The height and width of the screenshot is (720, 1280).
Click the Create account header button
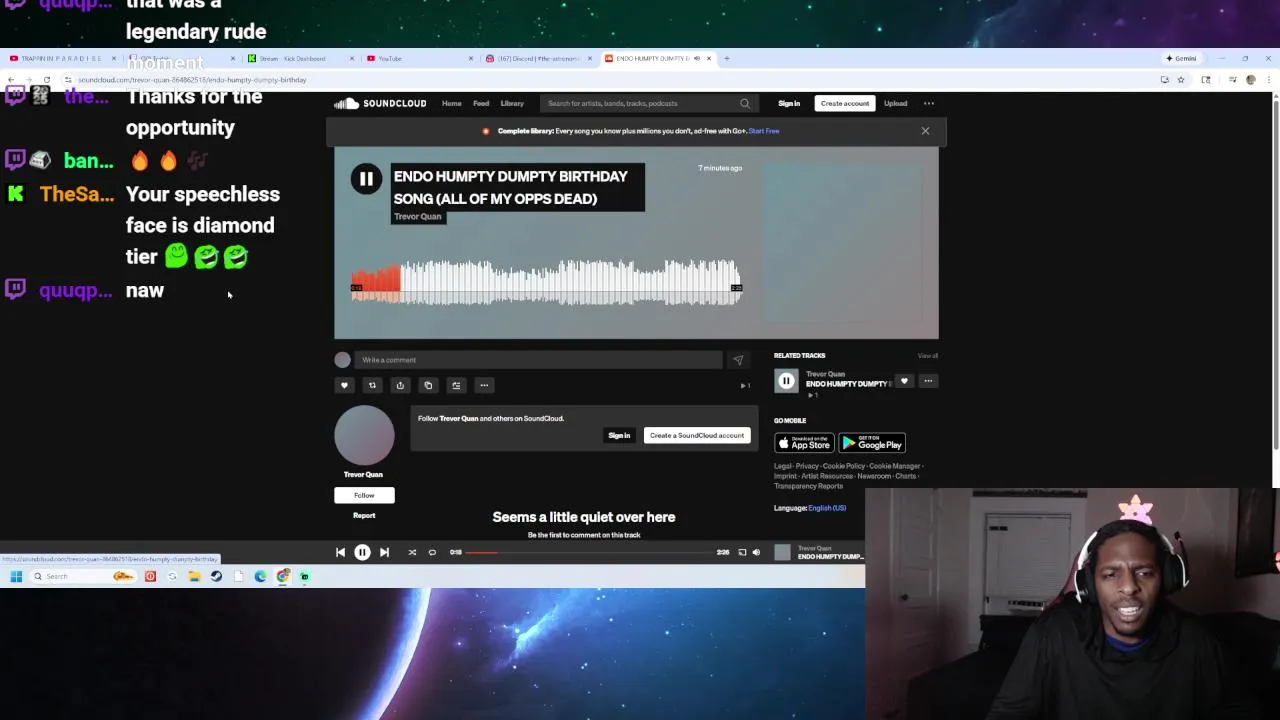click(x=845, y=103)
